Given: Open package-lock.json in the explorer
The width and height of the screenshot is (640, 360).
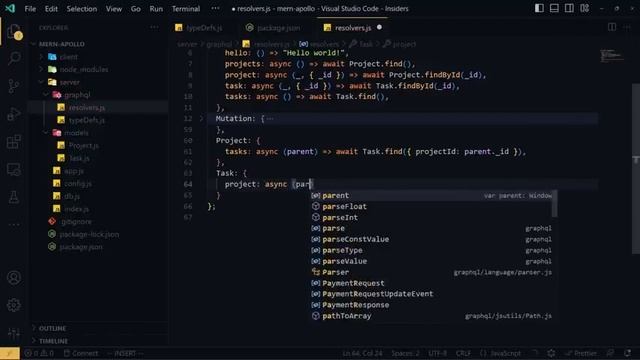Looking at the screenshot, I should [x=89, y=234].
